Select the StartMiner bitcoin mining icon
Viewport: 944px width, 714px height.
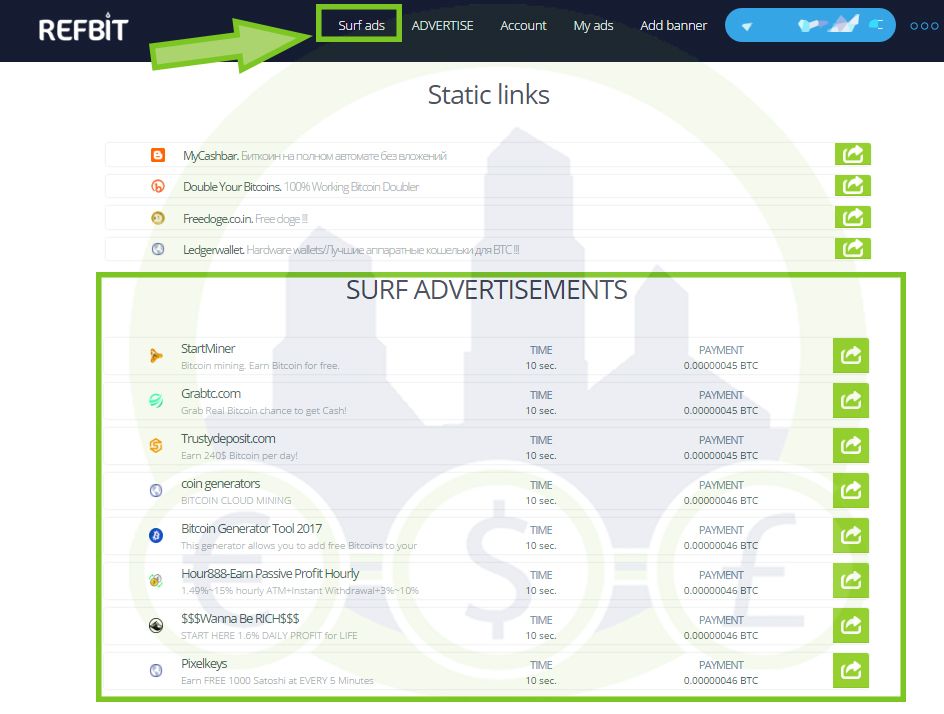[158, 355]
